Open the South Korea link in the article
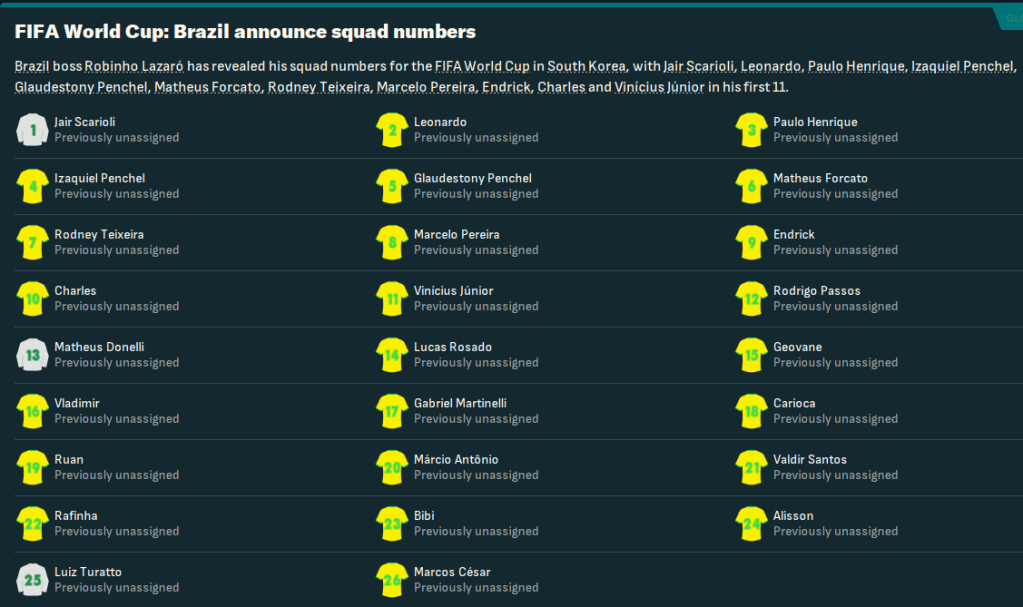The height and width of the screenshot is (607, 1023). [x=587, y=67]
